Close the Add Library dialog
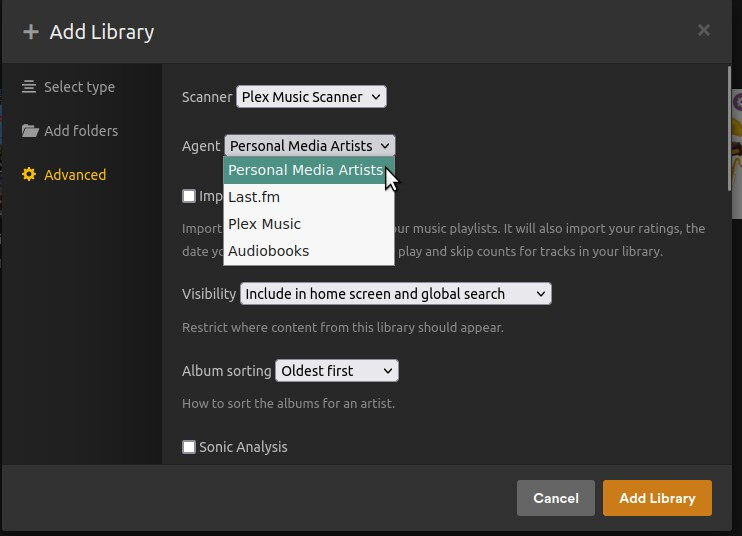The image size is (742, 536). pyautogui.click(x=704, y=30)
